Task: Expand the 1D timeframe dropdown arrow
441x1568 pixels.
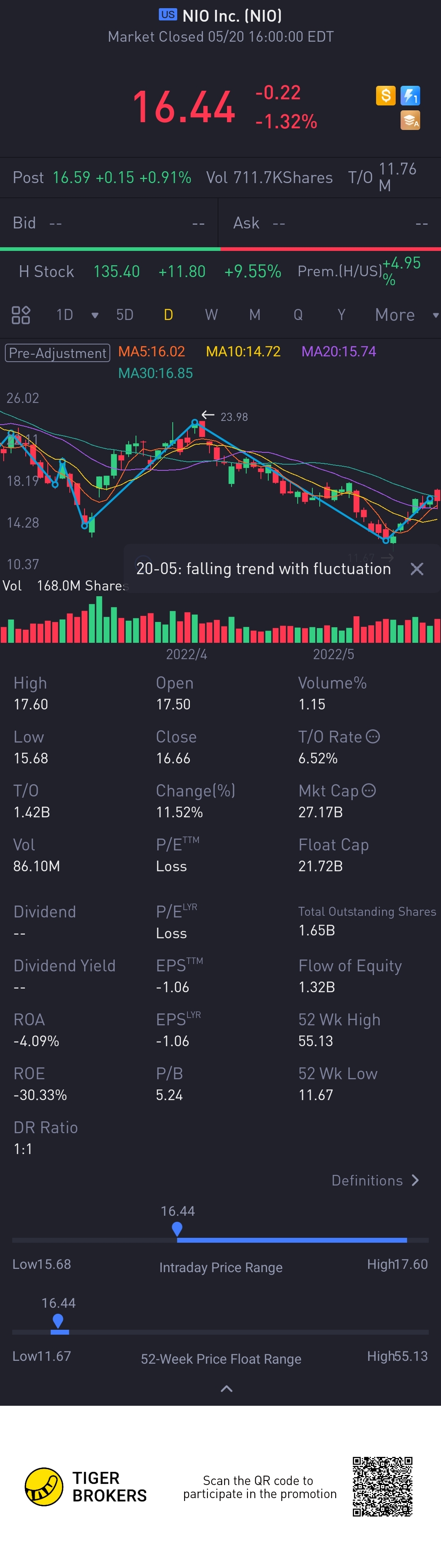Action: (95, 315)
